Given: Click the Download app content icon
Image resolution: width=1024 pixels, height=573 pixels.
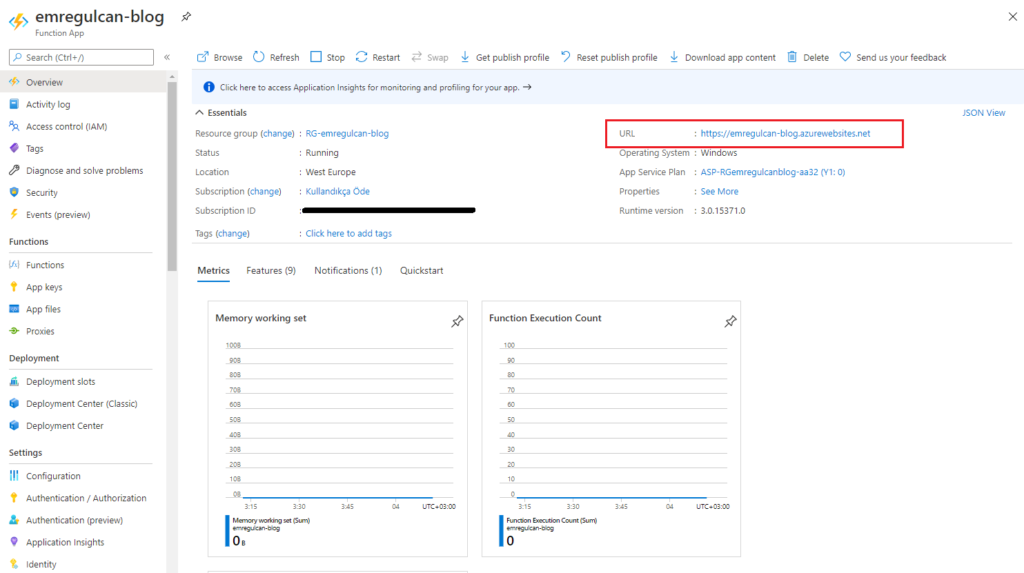Looking at the screenshot, I should point(674,57).
